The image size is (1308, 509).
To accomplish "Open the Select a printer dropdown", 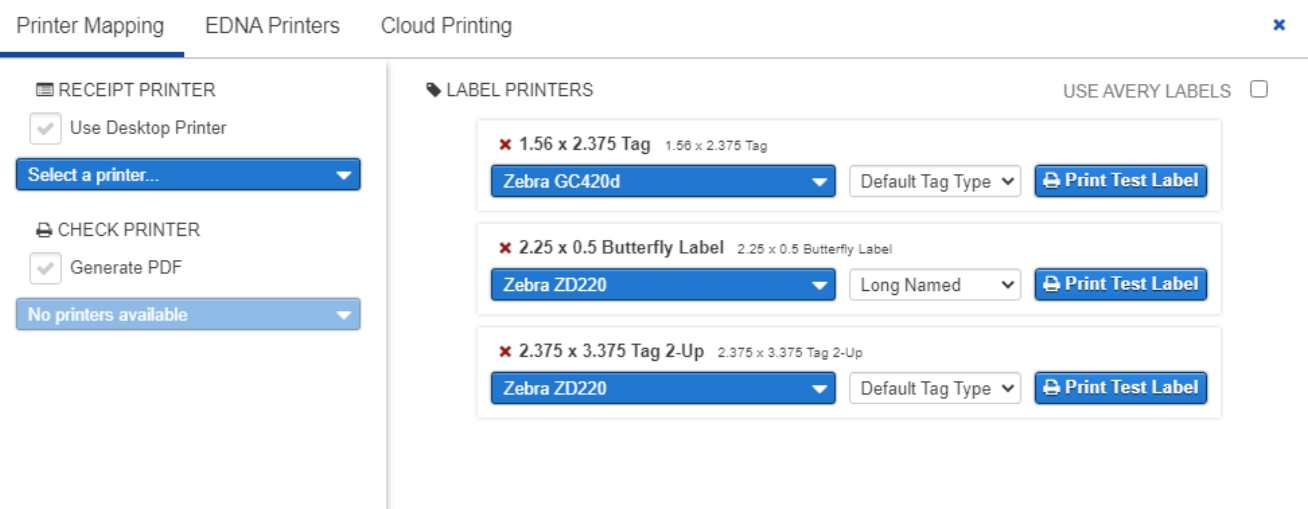I will tap(188, 175).
